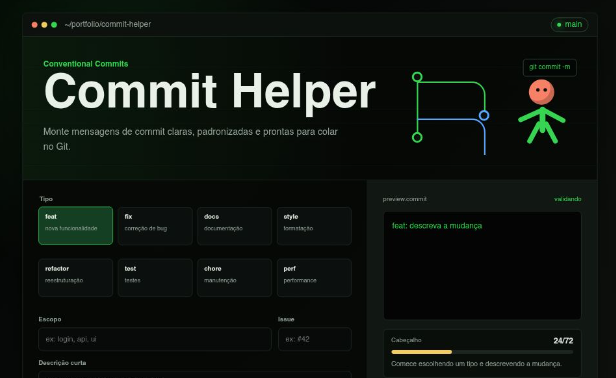Viewport: 616px width, 378px height.
Task: Click the 'Monte mensagens de commit' subtitle
Action: [x=190, y=139]
